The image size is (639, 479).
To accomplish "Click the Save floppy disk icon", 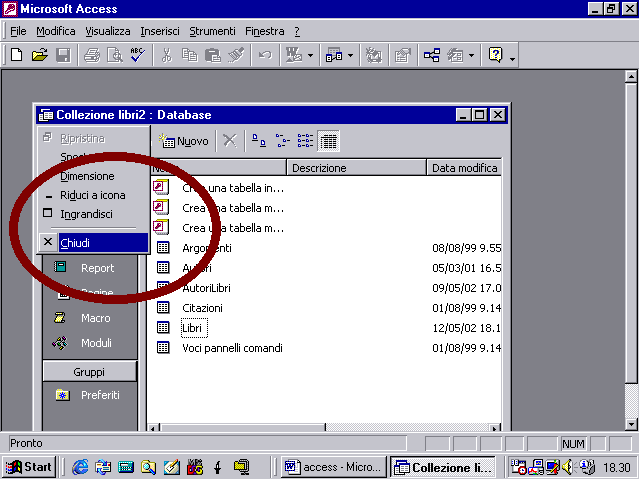I will [63, 55].
